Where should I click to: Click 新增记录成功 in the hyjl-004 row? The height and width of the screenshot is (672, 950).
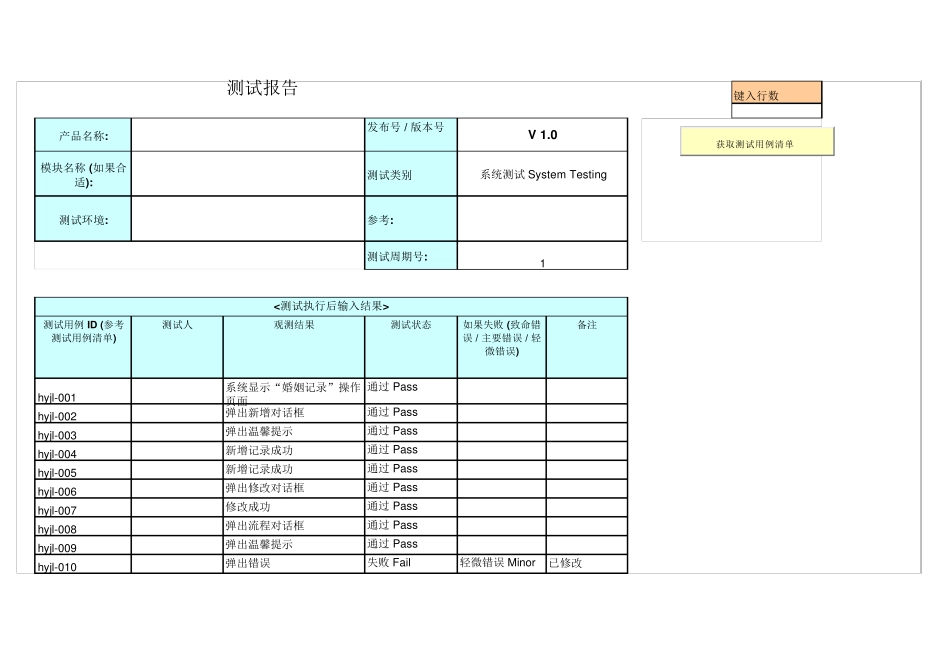click(x=294, y=451)
